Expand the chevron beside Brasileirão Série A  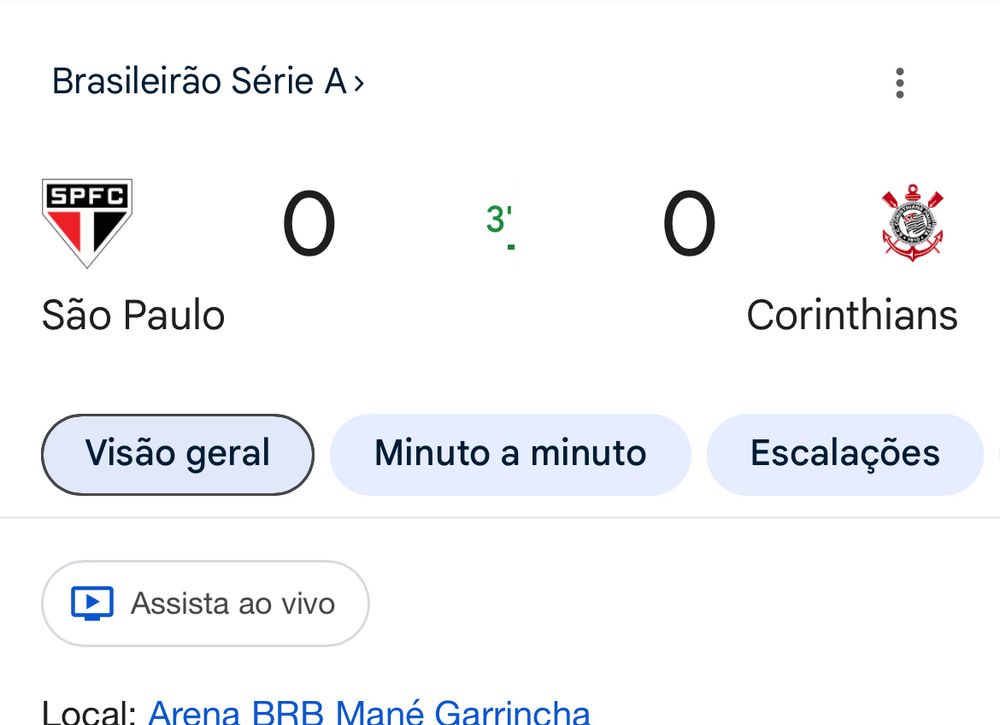(359, 82)
